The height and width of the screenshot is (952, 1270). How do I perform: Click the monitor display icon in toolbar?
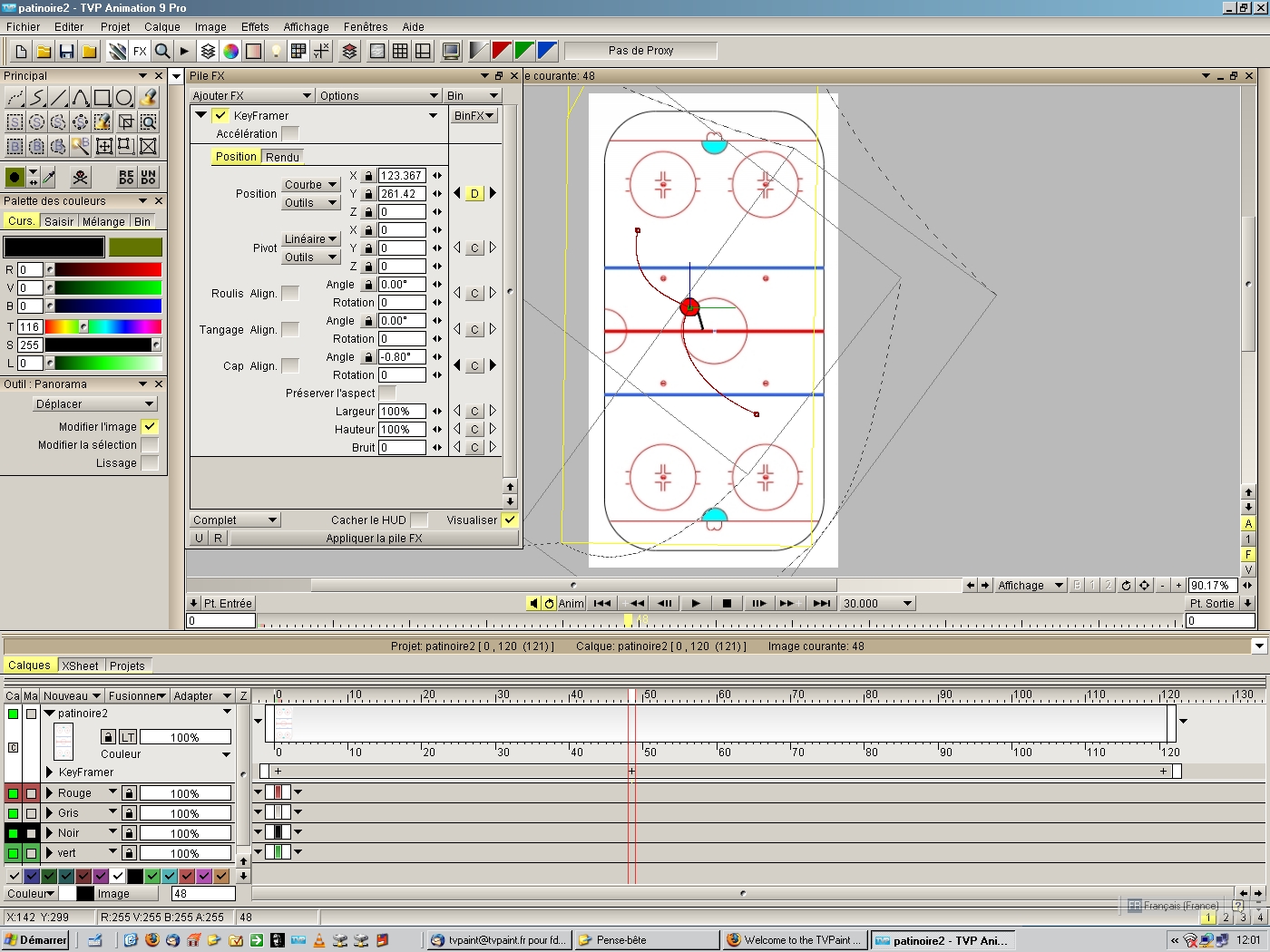click(451, 51)
